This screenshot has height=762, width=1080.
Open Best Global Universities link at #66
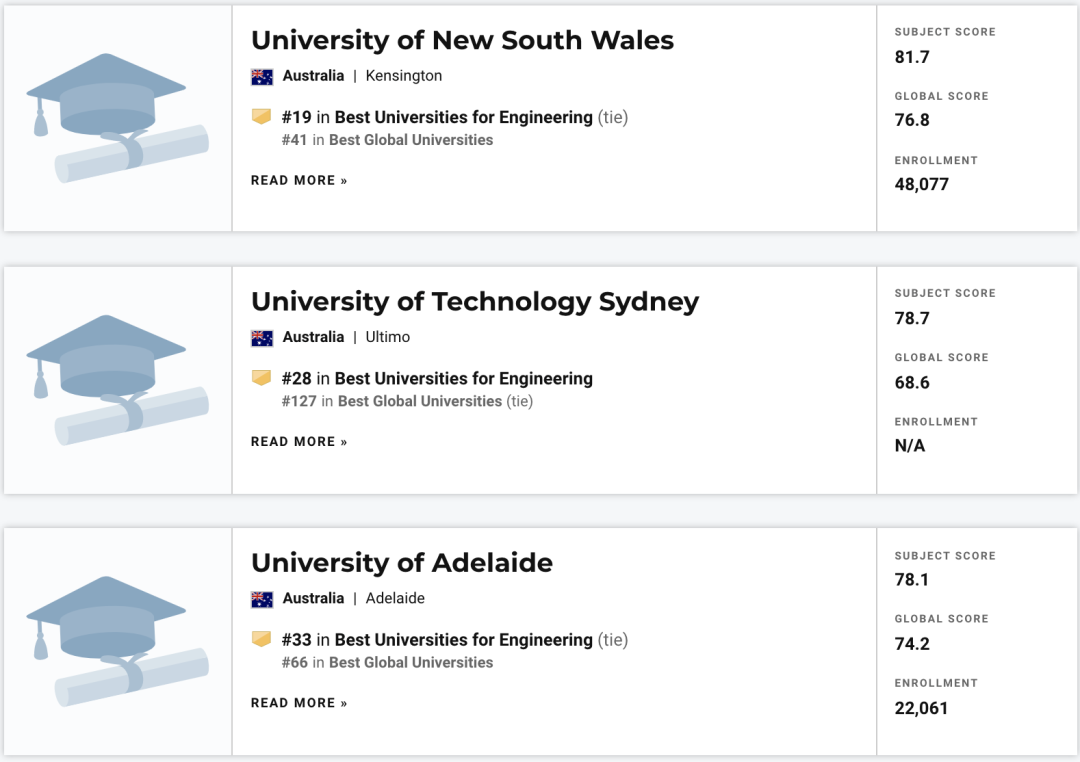[411, 662]
